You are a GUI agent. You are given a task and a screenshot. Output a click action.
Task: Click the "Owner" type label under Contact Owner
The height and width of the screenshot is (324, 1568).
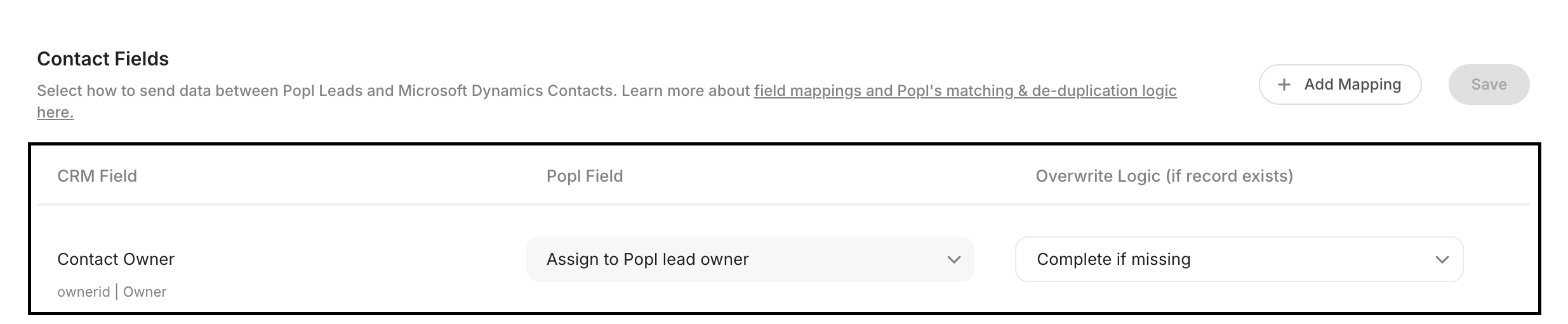coord(145,292)
